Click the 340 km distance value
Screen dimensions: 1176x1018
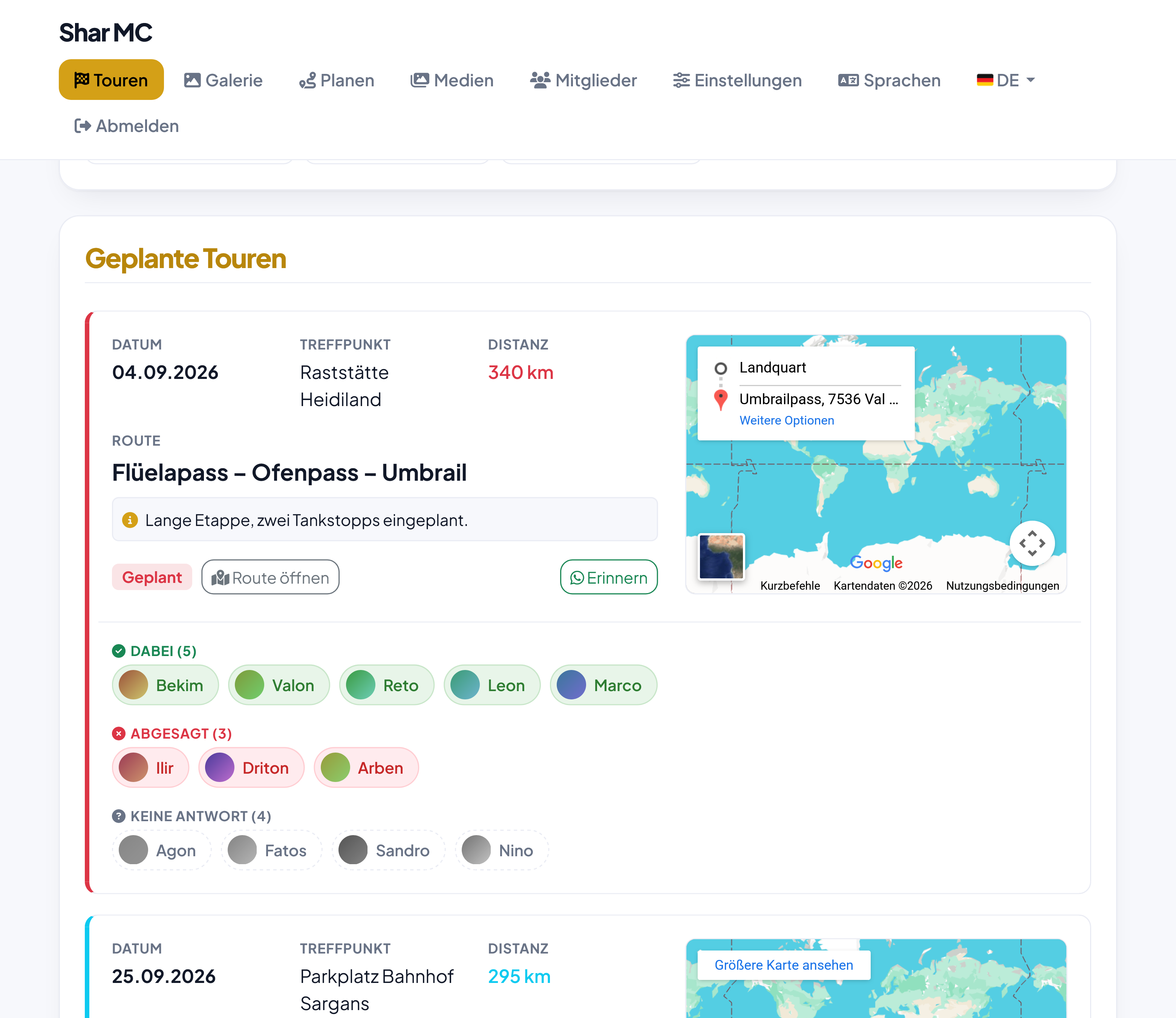point(521,372)
